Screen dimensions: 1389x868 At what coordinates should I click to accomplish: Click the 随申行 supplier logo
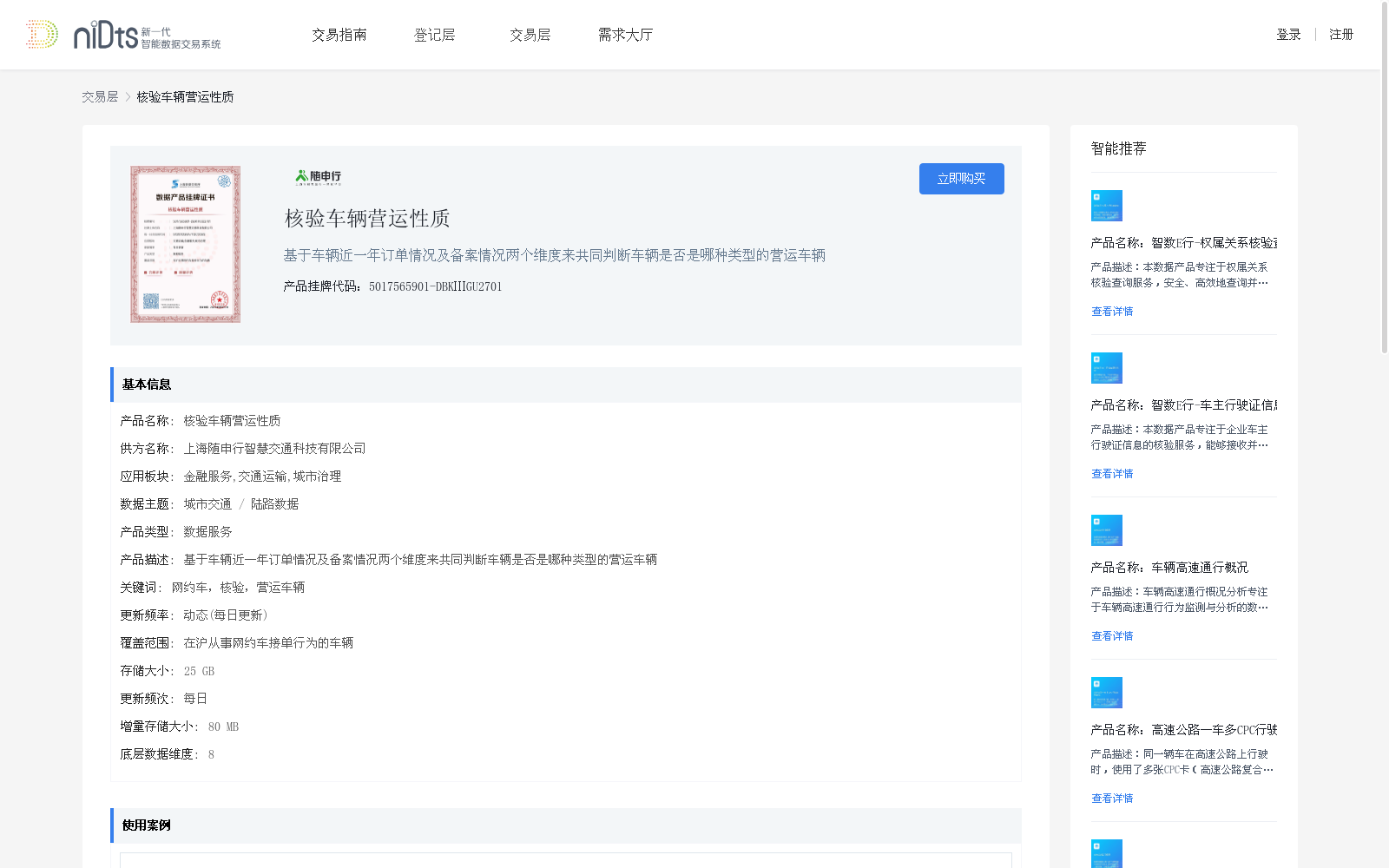click(319, 177)
